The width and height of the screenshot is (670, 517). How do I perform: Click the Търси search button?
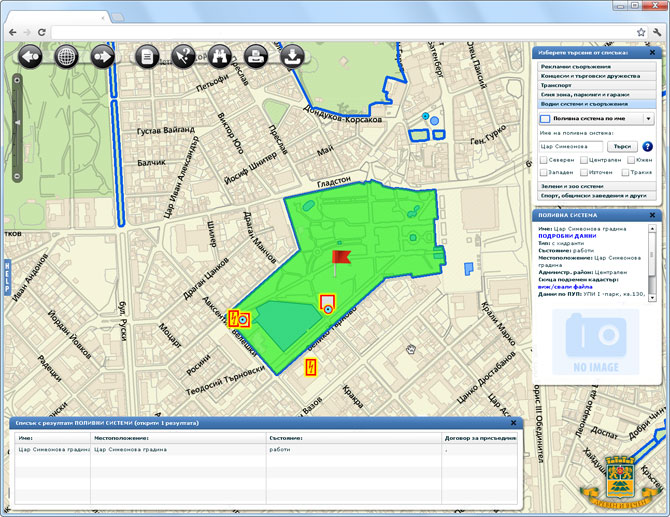622,147
